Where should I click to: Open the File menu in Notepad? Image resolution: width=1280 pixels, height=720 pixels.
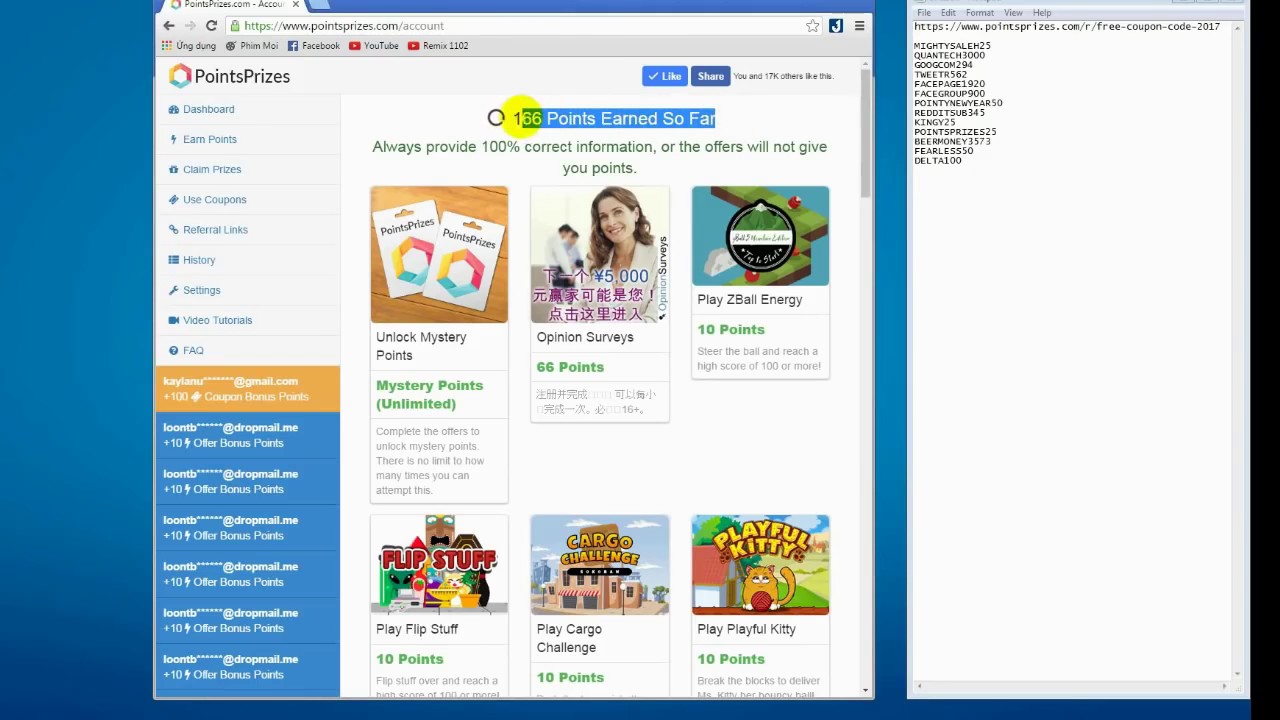(x=924, y=13)
